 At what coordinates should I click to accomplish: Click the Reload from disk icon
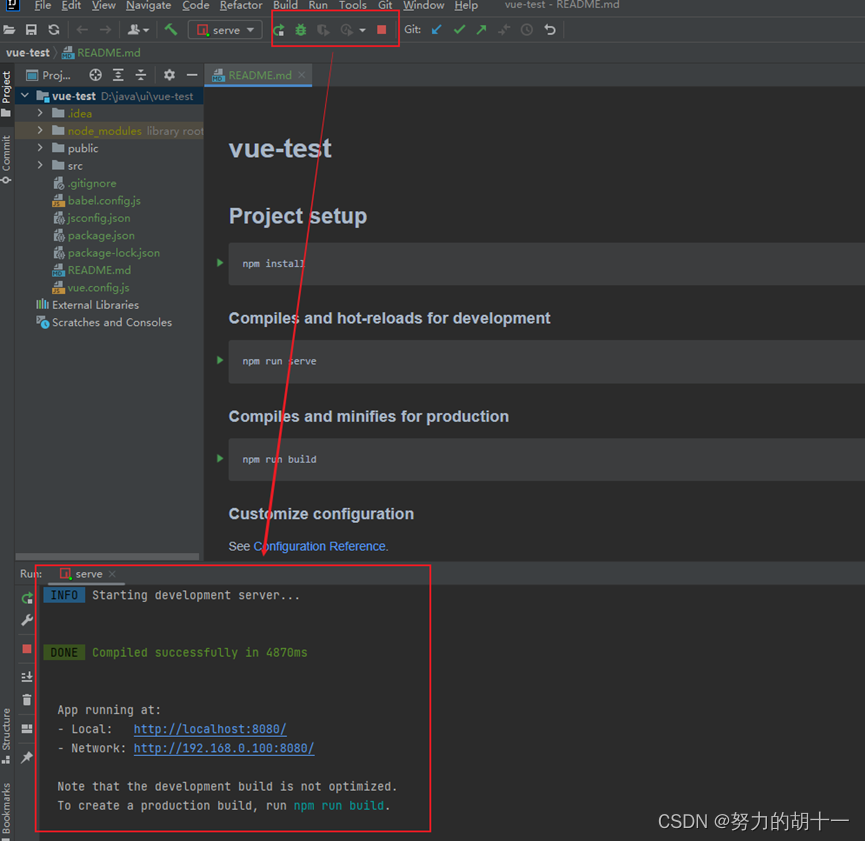tap(54, 30)
